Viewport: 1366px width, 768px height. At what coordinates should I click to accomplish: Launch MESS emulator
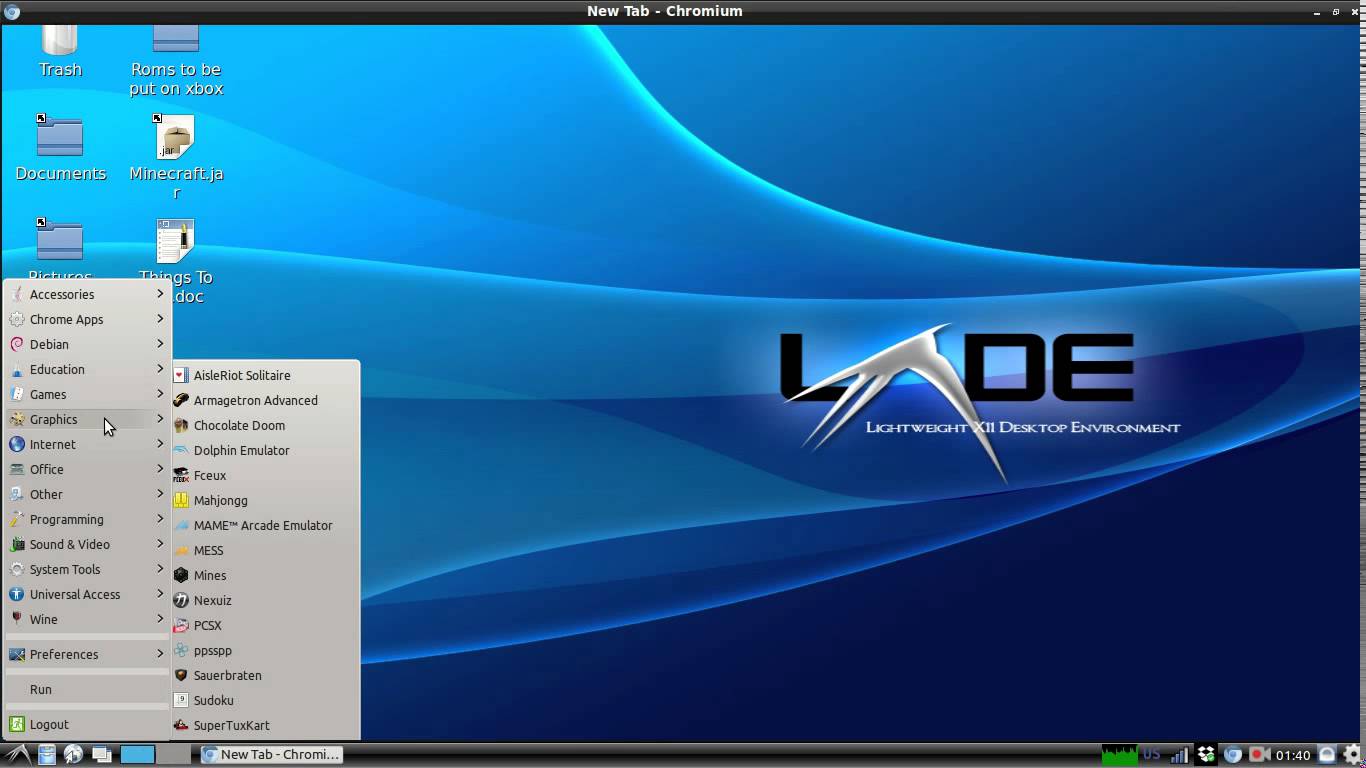(x=265, y=551)
